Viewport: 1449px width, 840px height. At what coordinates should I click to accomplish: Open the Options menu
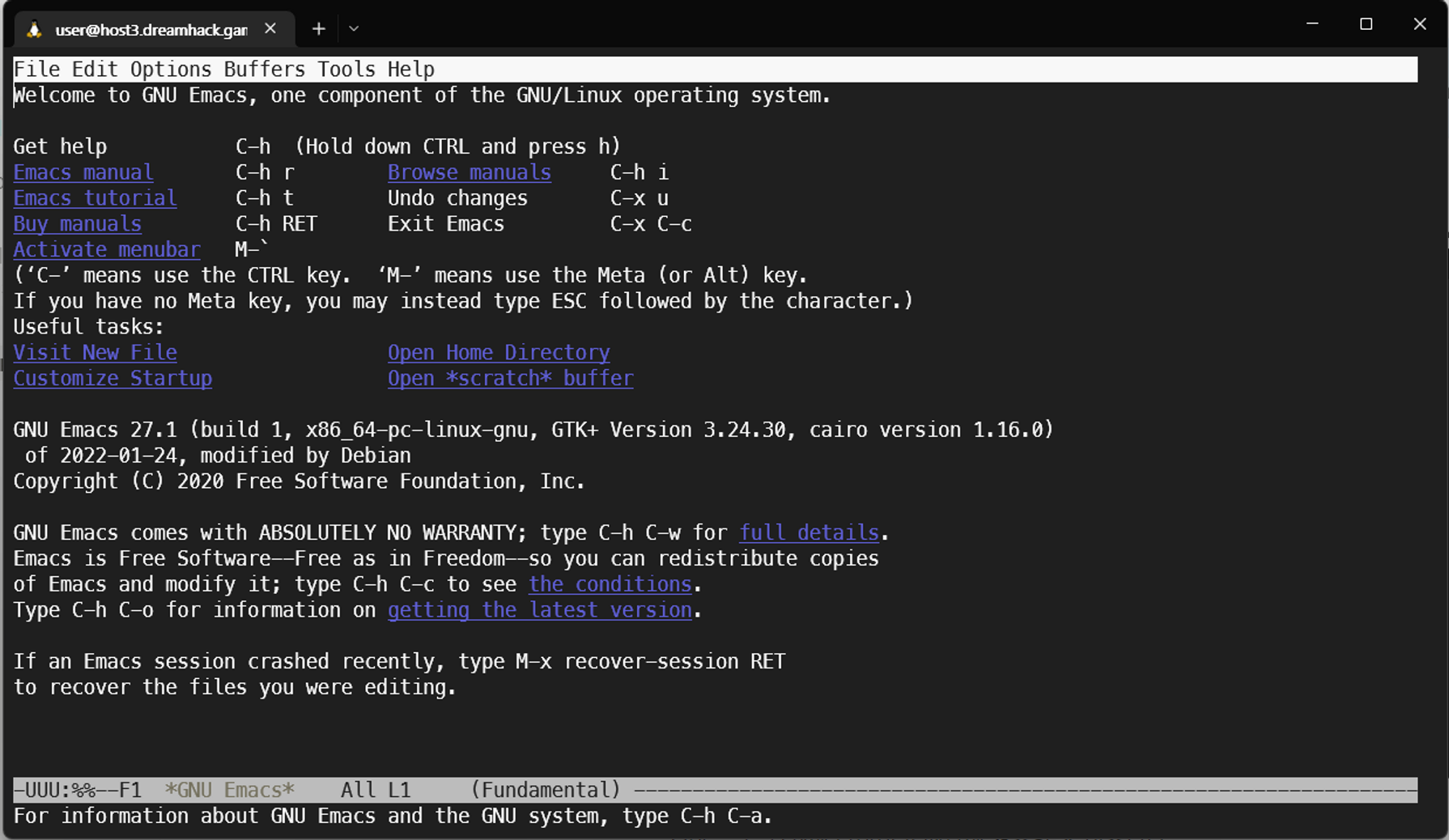[x=171, y=70]
